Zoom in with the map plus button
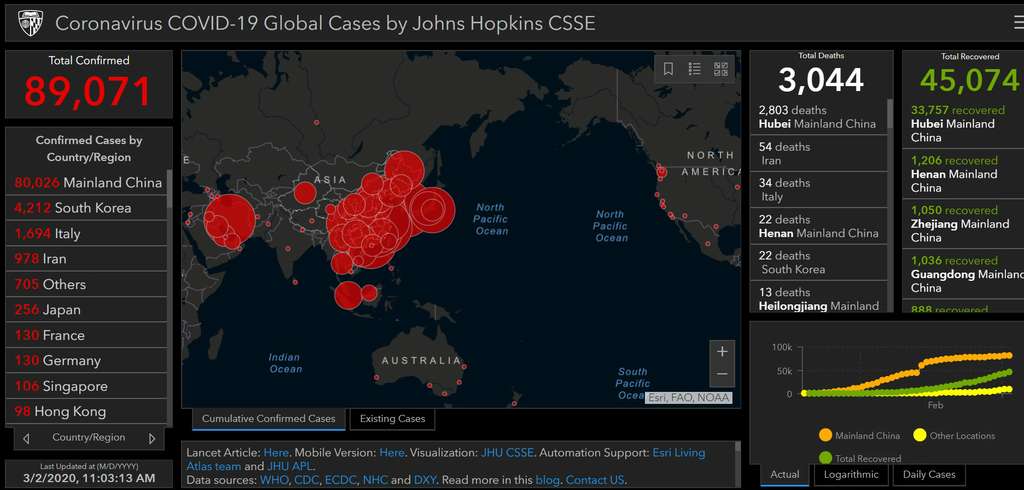 click(x=722, y=351)
